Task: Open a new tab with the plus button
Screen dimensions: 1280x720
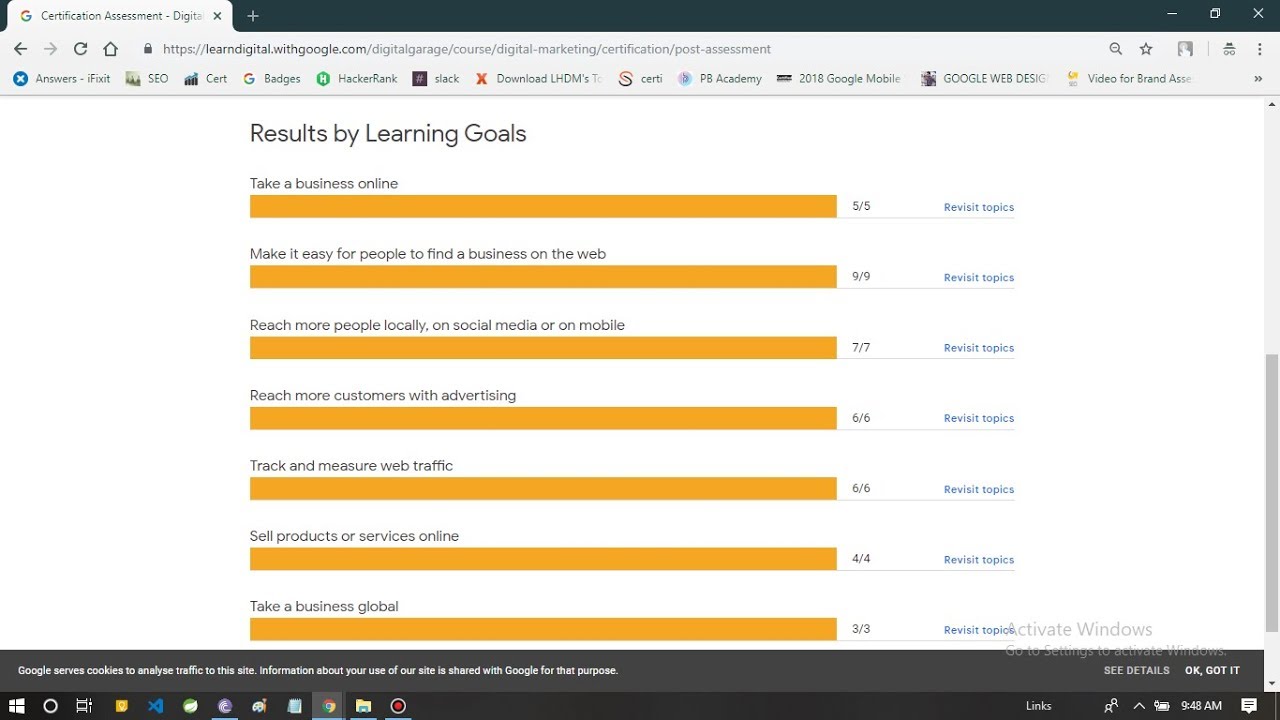Action: (x=253, y=16)
